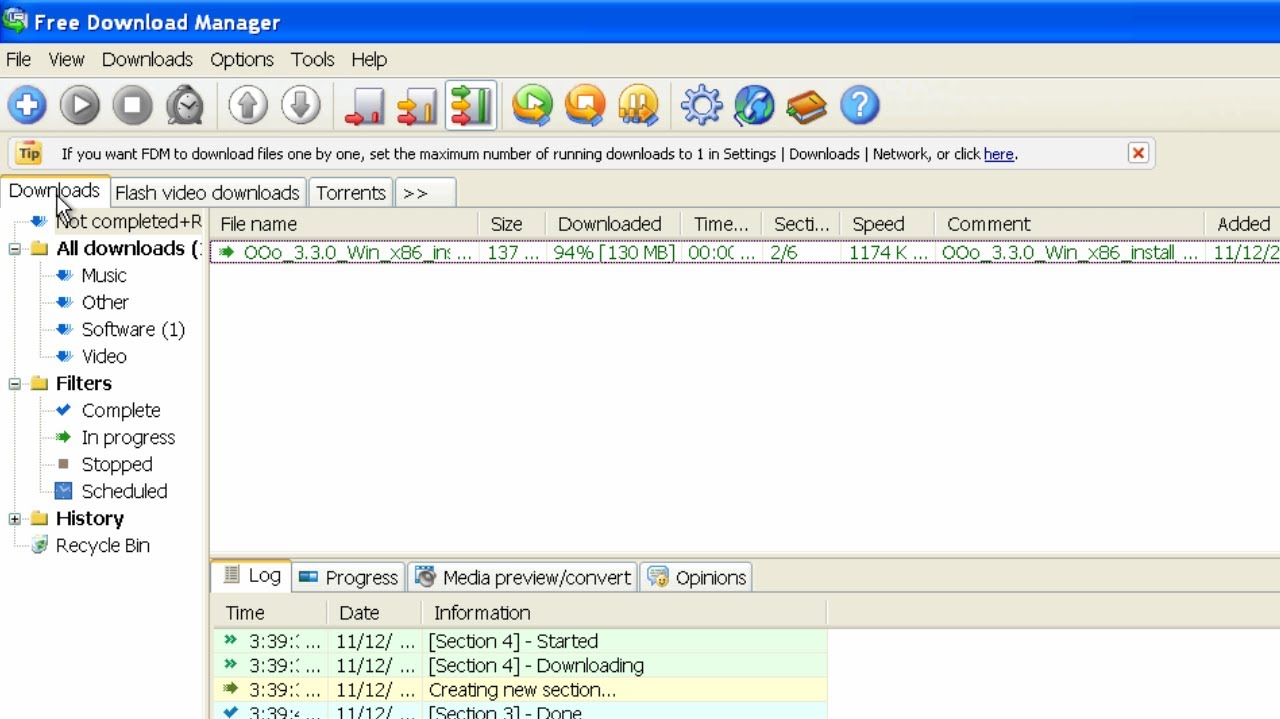The width and height of the screenshot is (1280, 719).
Task: Collapse the All downloads tree node
Action: pyautogui.click(x=15, y=248)
